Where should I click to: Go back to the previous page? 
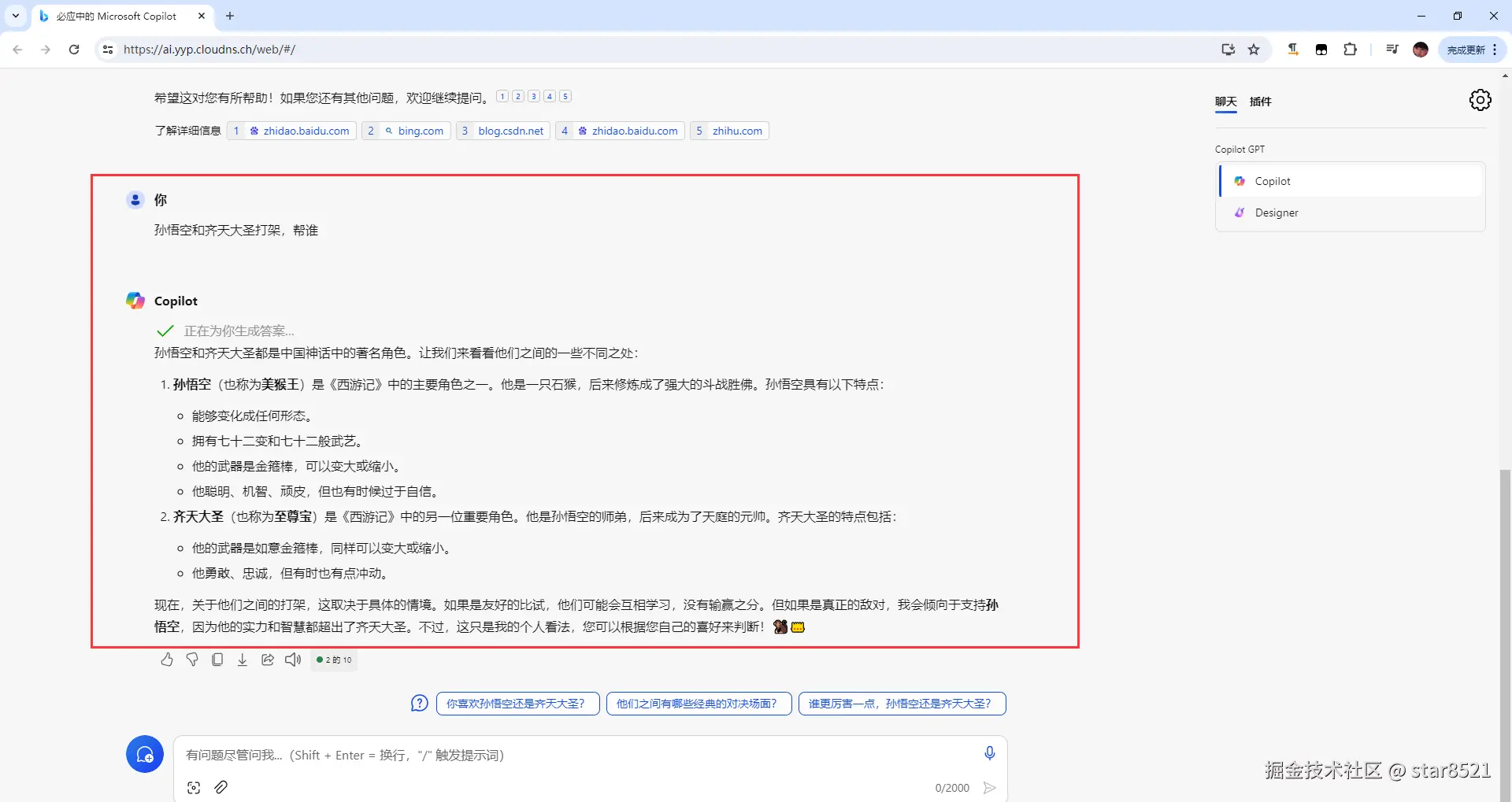[x=18, y=50]
